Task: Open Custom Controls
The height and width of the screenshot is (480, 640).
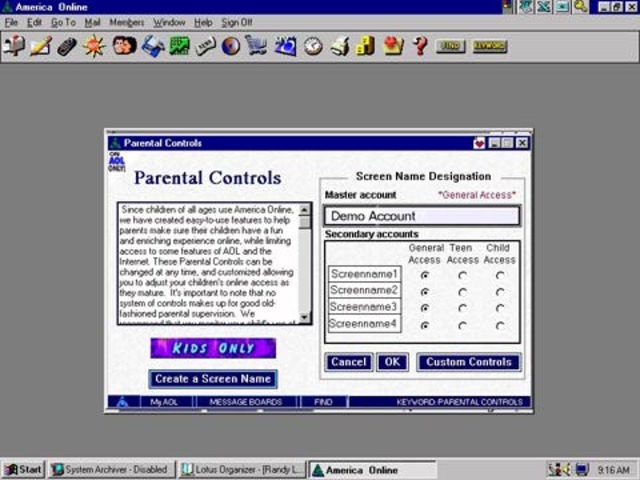Action: 469,362
